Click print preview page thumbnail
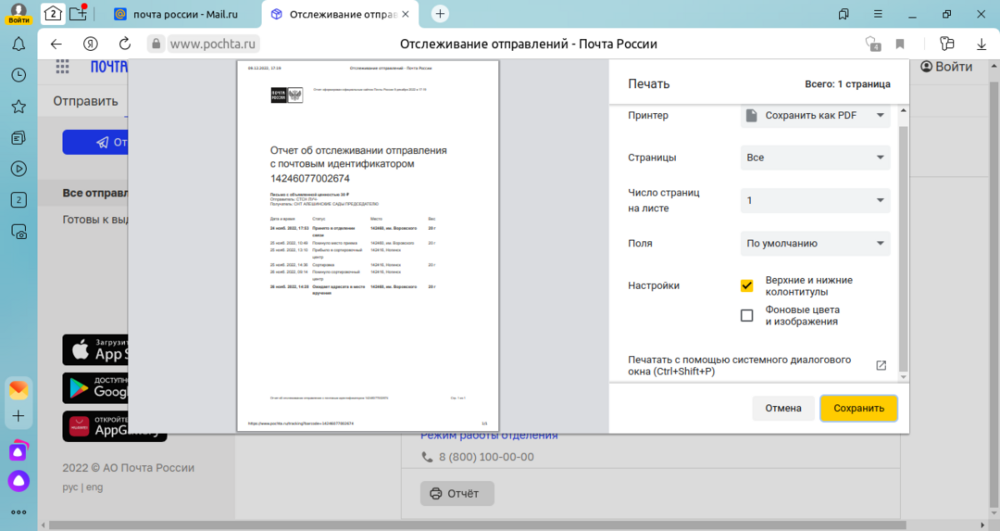This screenshot has width=1000, height=531. (368, 246)
